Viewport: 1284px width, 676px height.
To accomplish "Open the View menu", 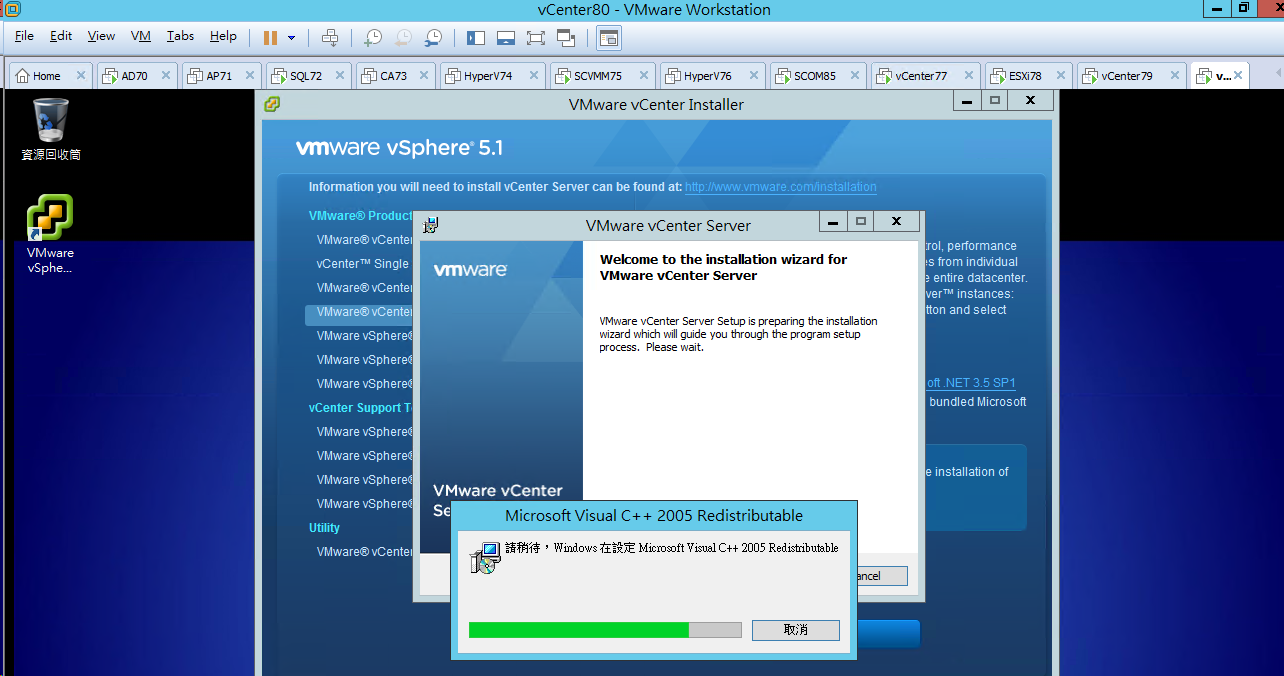I will click(x=101, y=36).
